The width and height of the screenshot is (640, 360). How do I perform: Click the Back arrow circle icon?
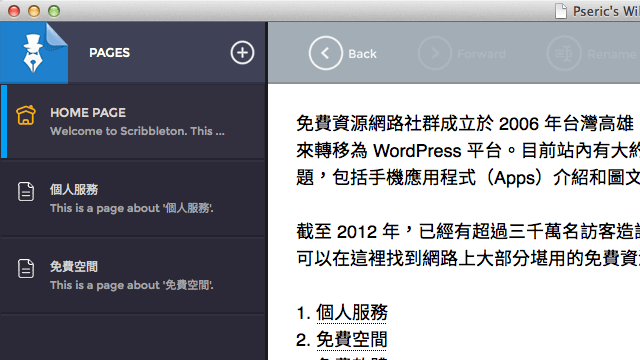click(x=325, y=53)
